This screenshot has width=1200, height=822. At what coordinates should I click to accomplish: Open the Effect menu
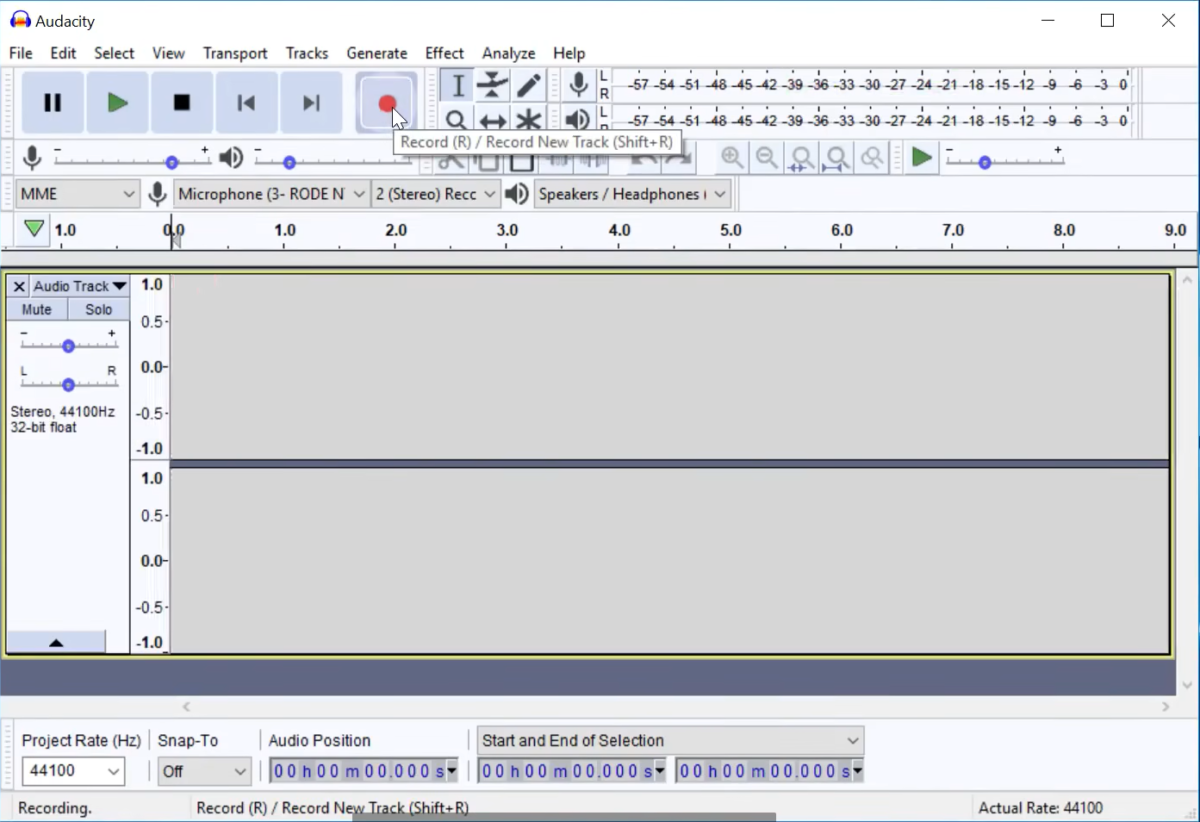point(444,53)
